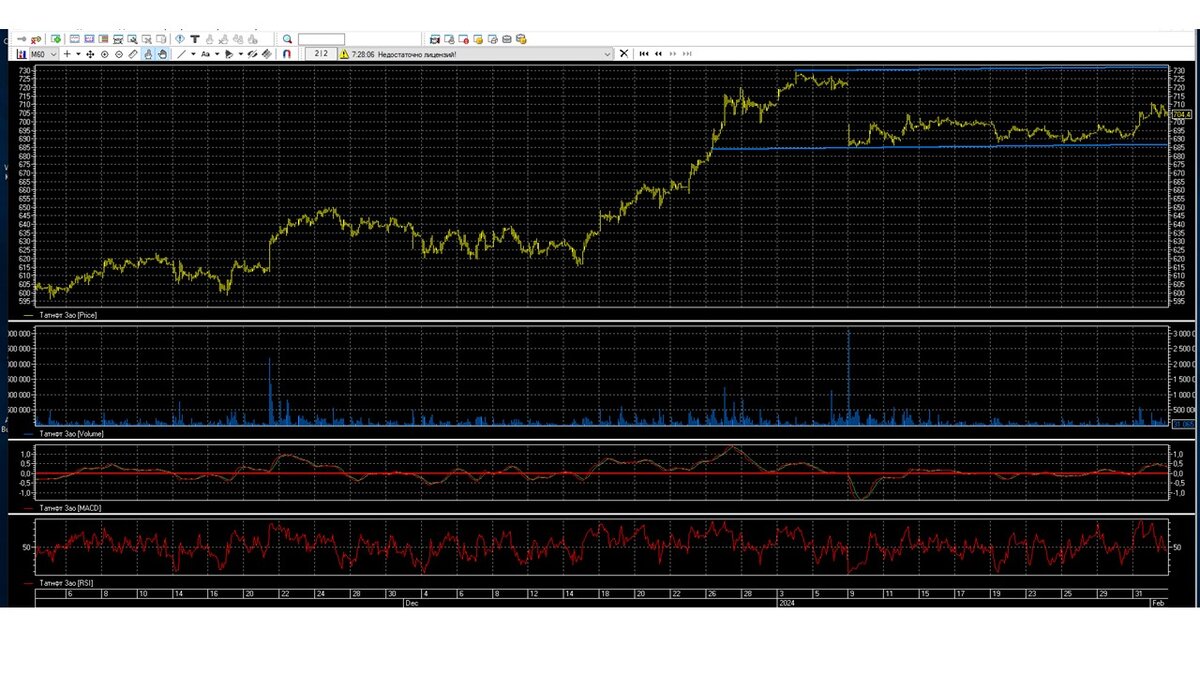
Task: Click the bar chart type icon
Action: 21,54
